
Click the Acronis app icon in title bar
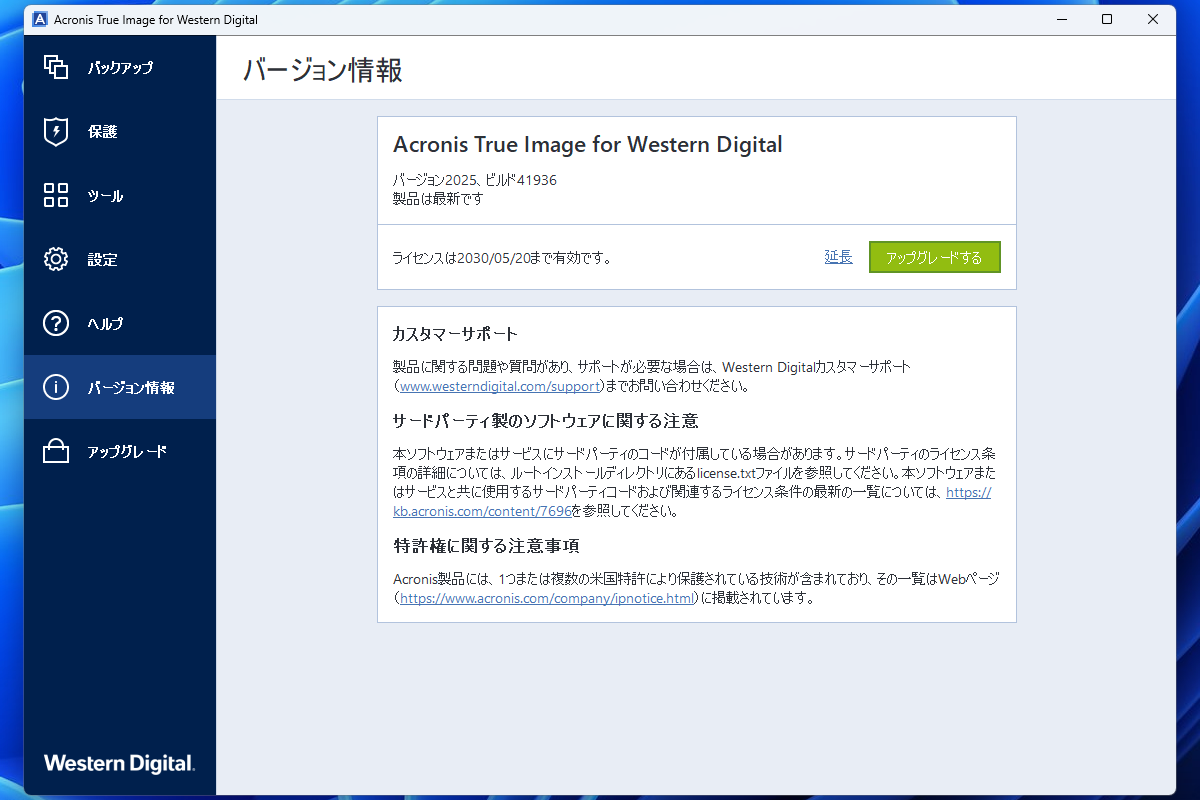(x=38, y=19)
